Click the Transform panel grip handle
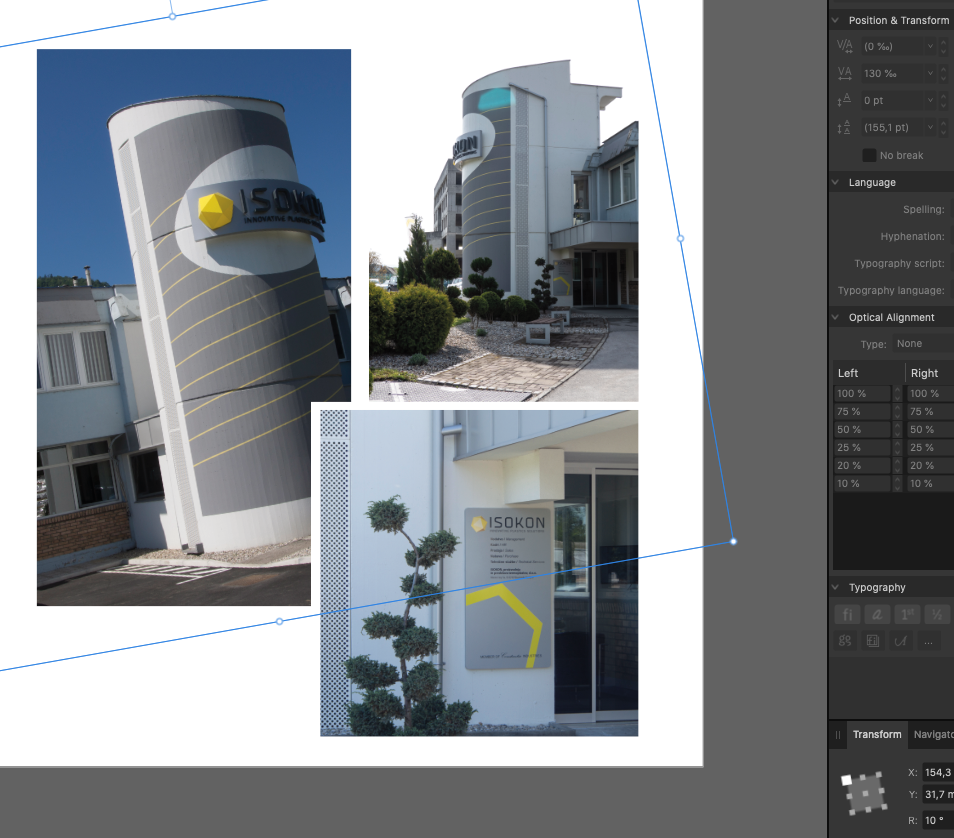The height and width of the screenshot is (838, 954). (838, 735)
